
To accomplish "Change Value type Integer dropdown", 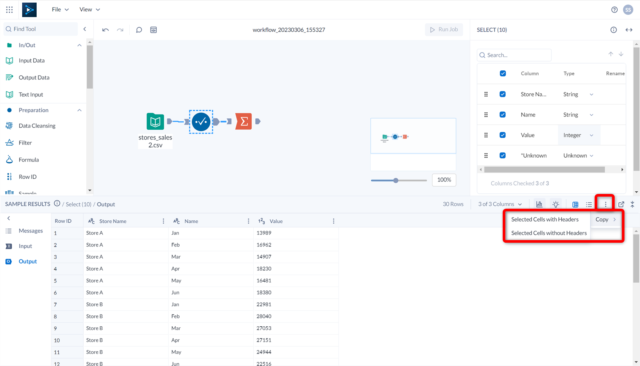I will [x=578, y=135].
